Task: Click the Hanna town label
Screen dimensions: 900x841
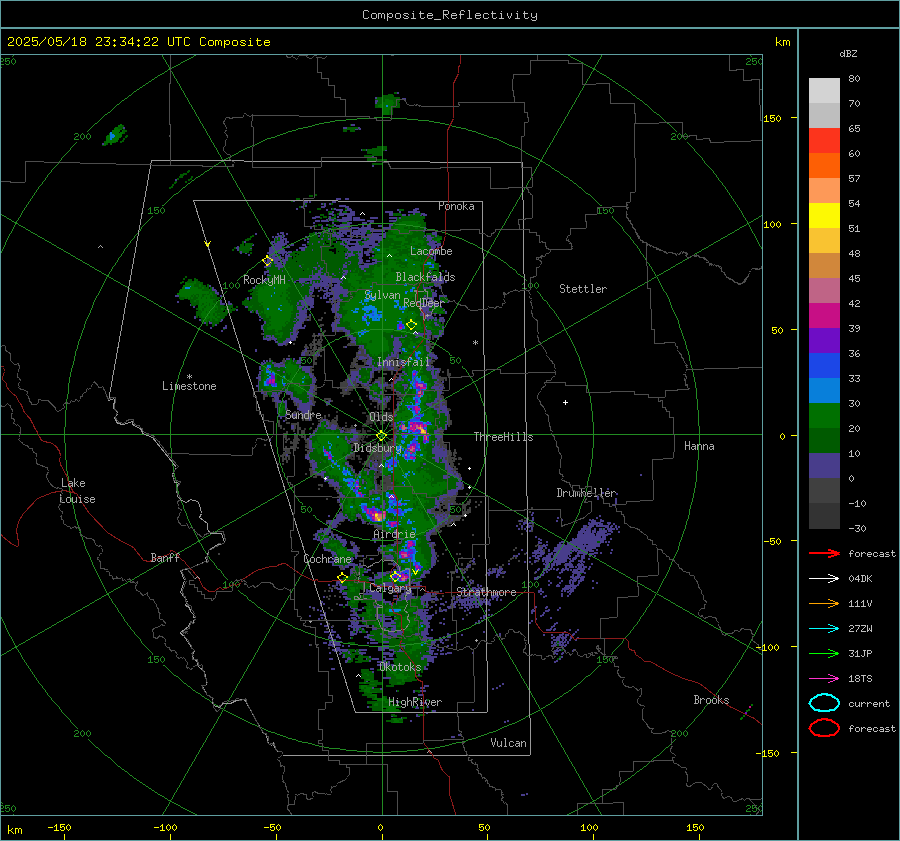Action: [x=699, y=446]
